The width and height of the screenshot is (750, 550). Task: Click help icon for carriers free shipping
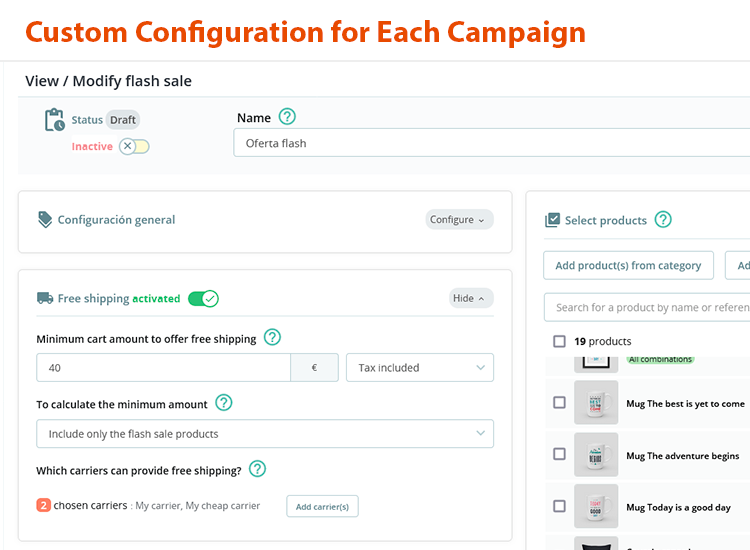click(x=257, y=468)
